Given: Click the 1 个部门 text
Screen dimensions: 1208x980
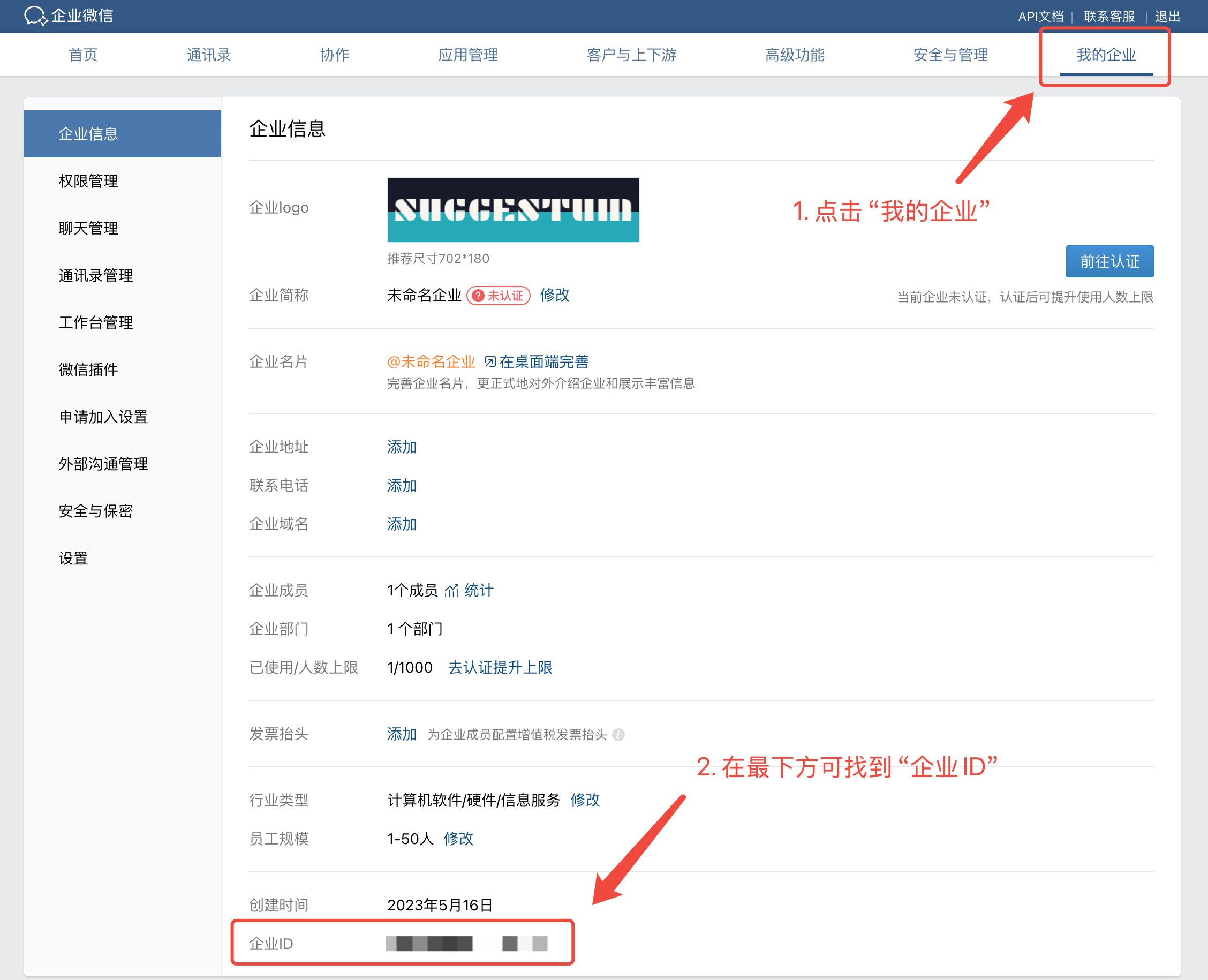Looking at the screenshot, I should (415, 629).
